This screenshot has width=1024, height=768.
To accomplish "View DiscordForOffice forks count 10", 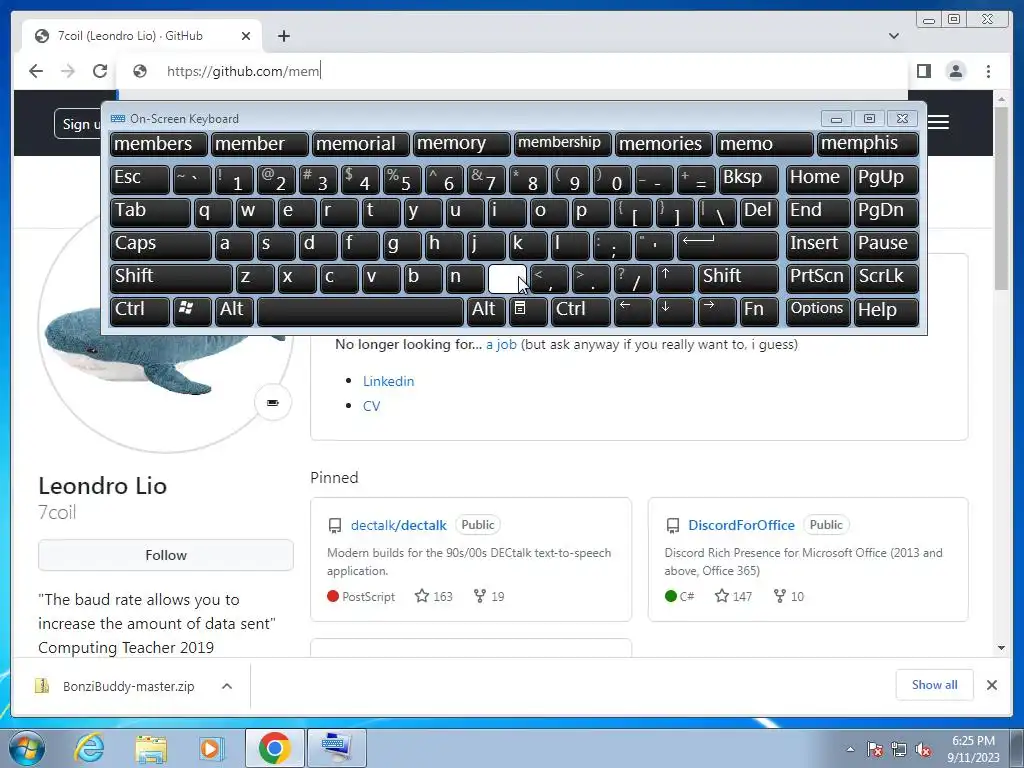I will click(788, 596).
